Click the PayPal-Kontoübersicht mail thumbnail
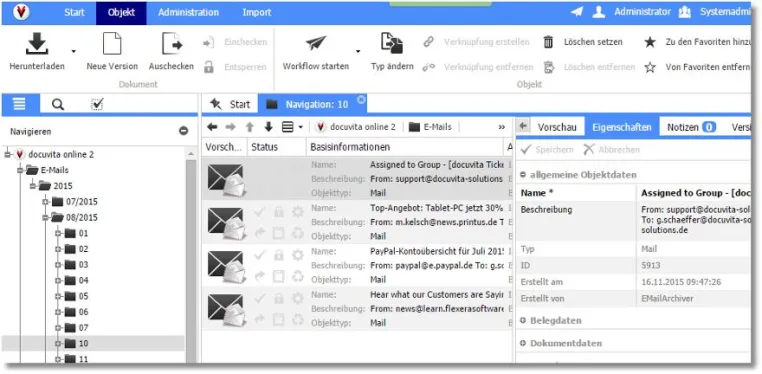This screenshot has width=762, height=374. (227, 267)
